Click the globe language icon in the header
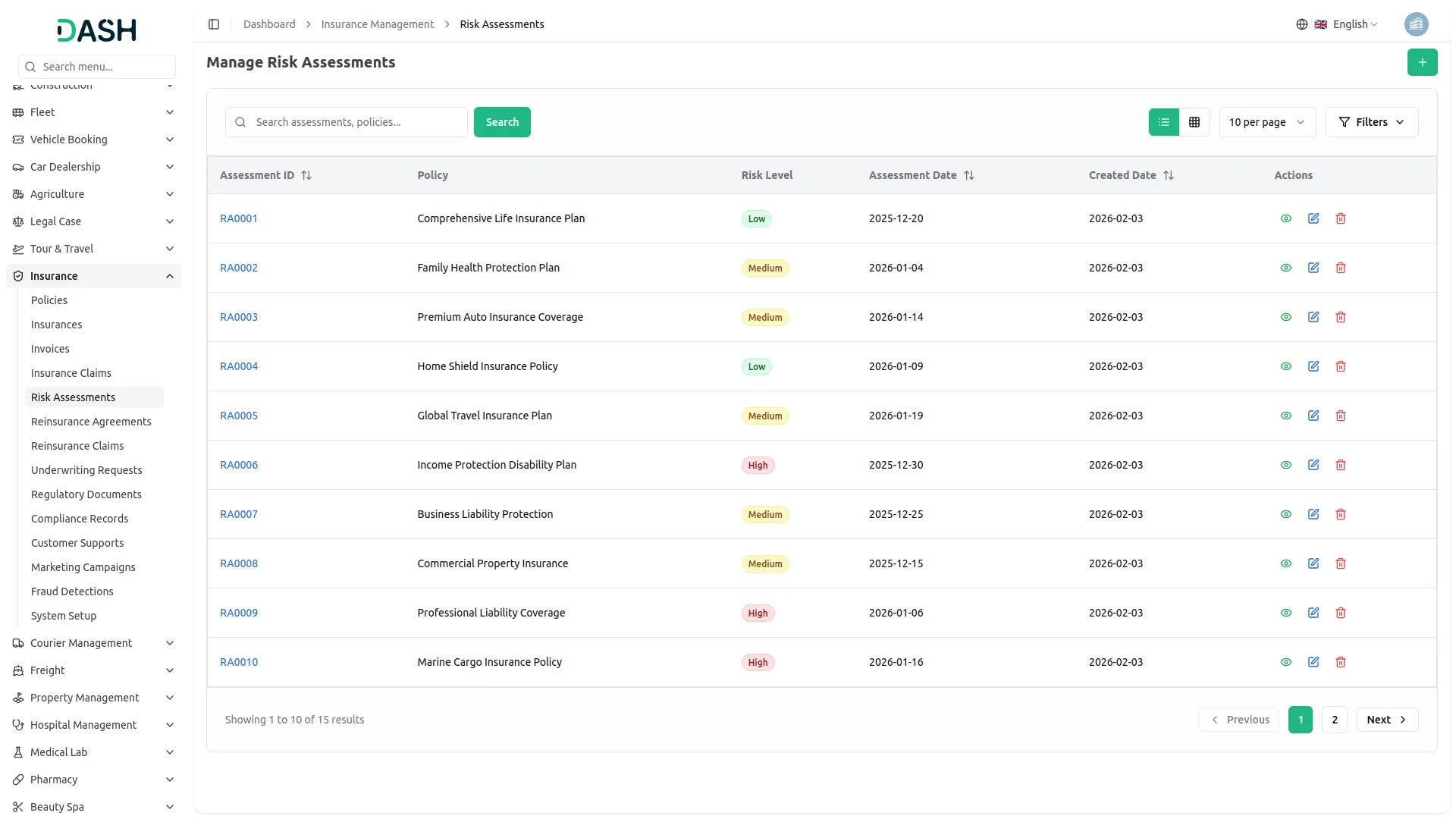This screenshot has height=819, width=1456. 1302,24
